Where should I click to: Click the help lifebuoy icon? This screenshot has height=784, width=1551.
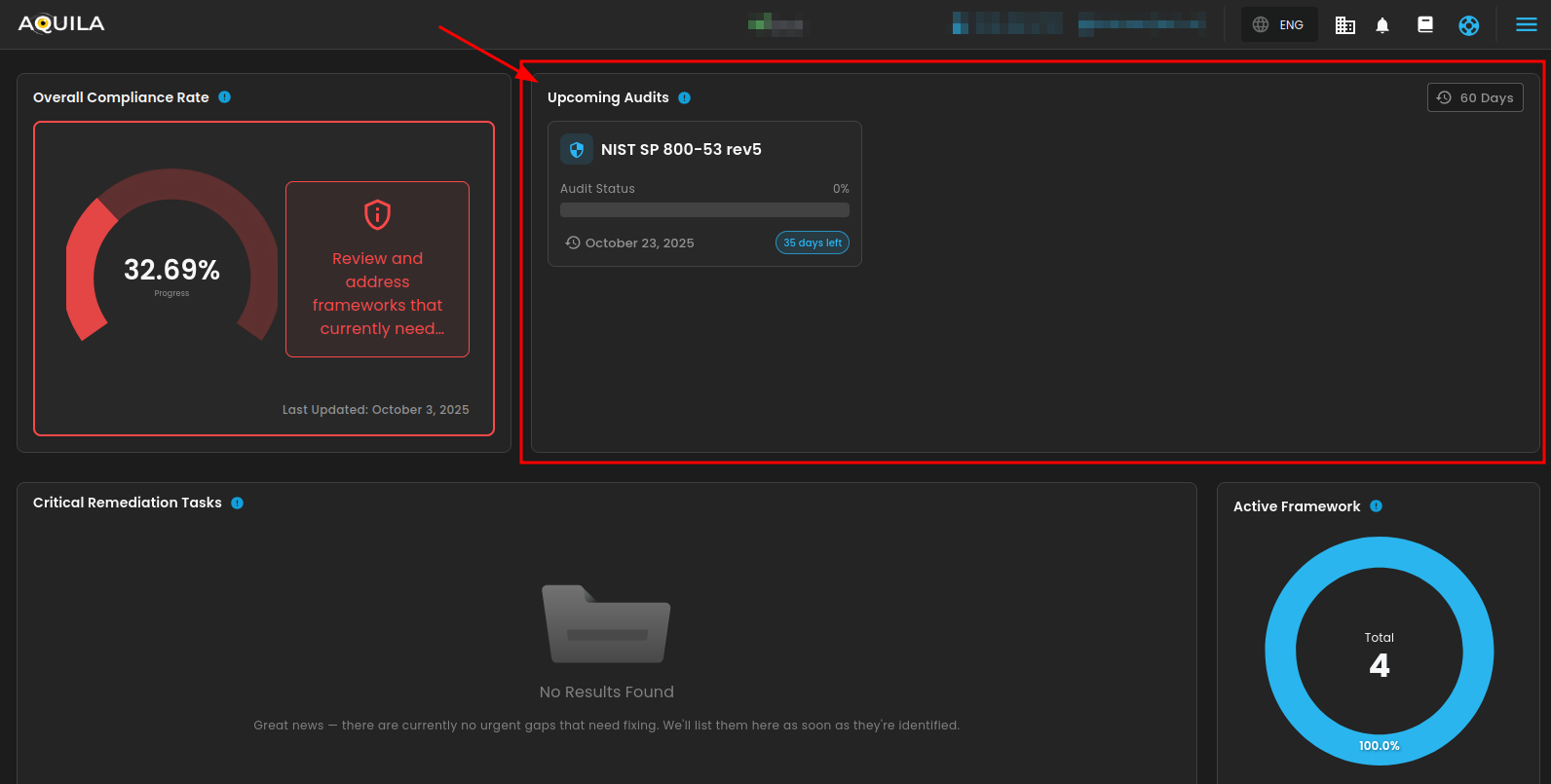pos(1468,25)
